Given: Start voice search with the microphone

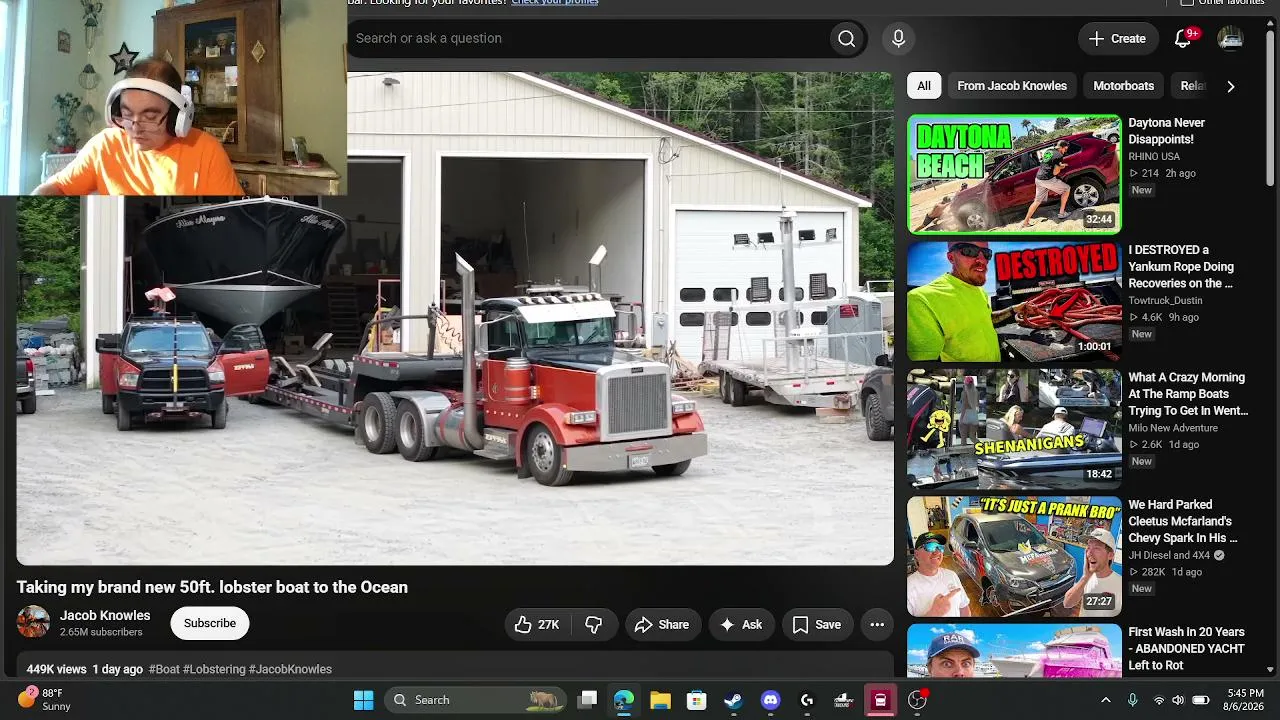Looking at the screenshot, I should [x=898, y=38].
